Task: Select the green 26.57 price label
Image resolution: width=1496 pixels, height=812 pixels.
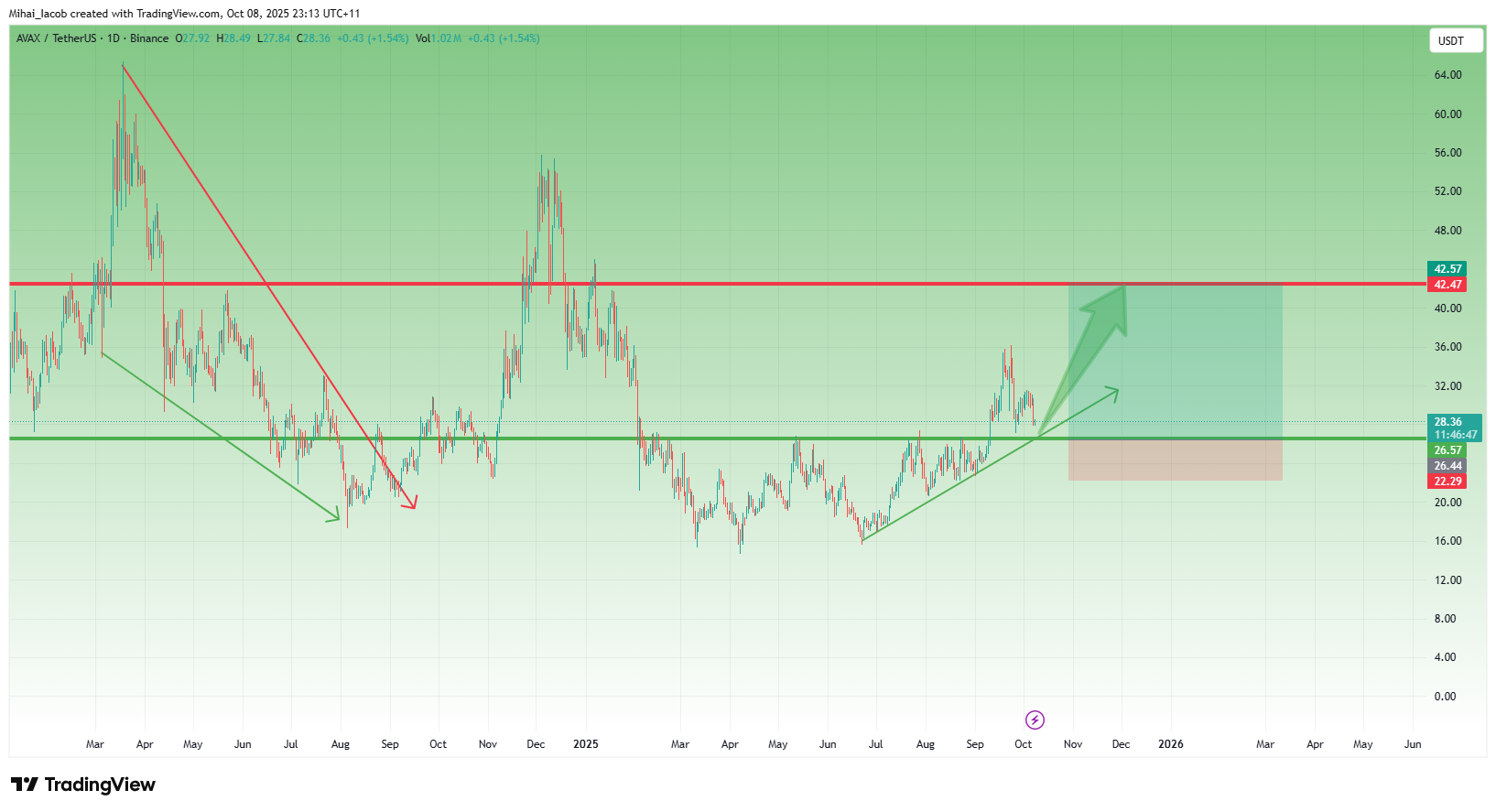Action: point(1447,450)
